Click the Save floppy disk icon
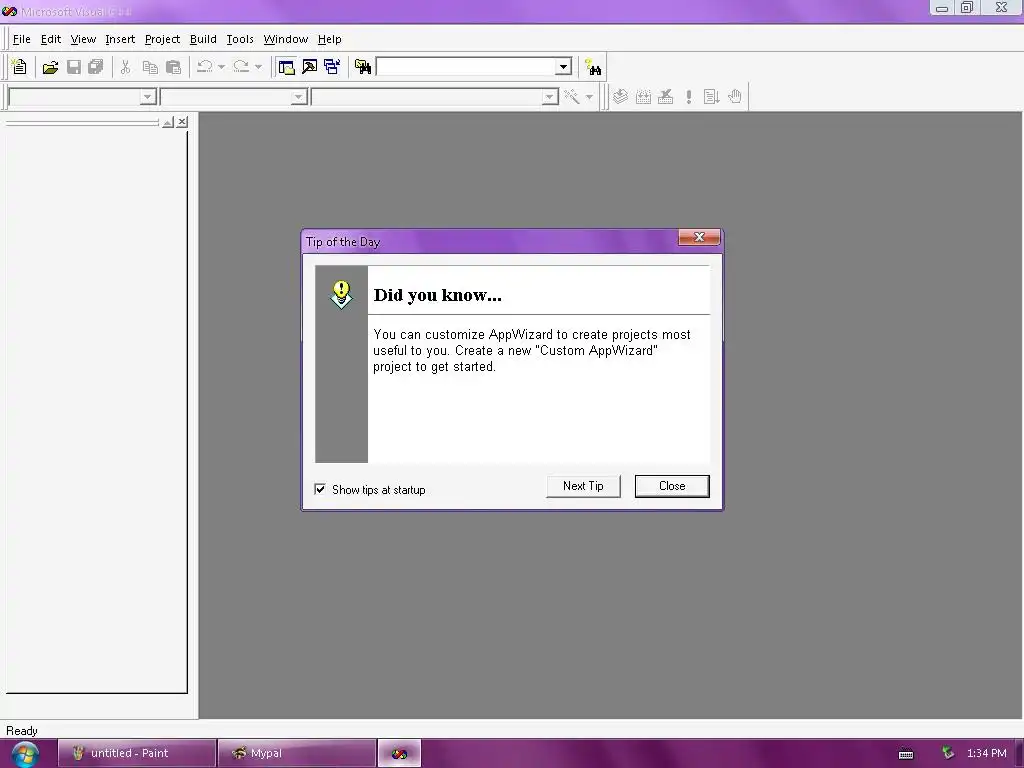 (x=74, y=67)
